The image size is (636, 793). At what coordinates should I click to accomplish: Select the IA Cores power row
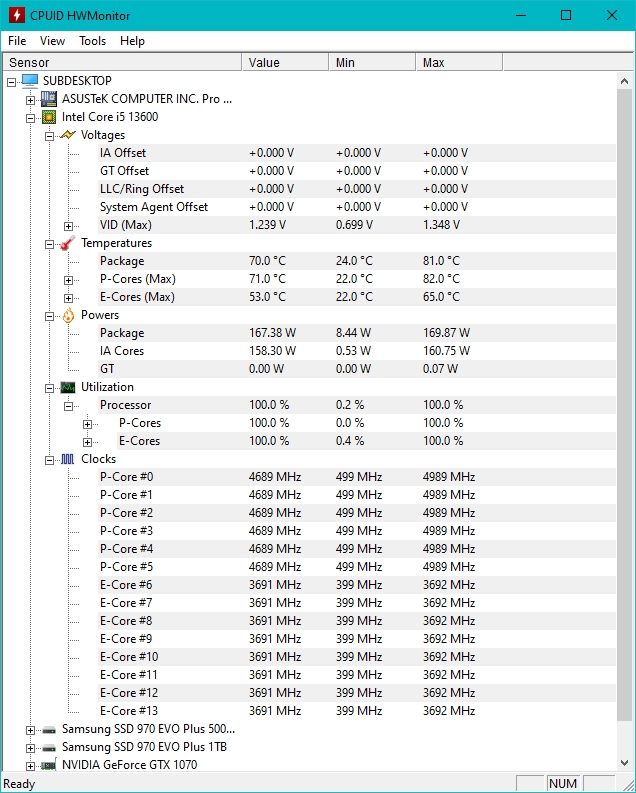click(x=357, y=351)
